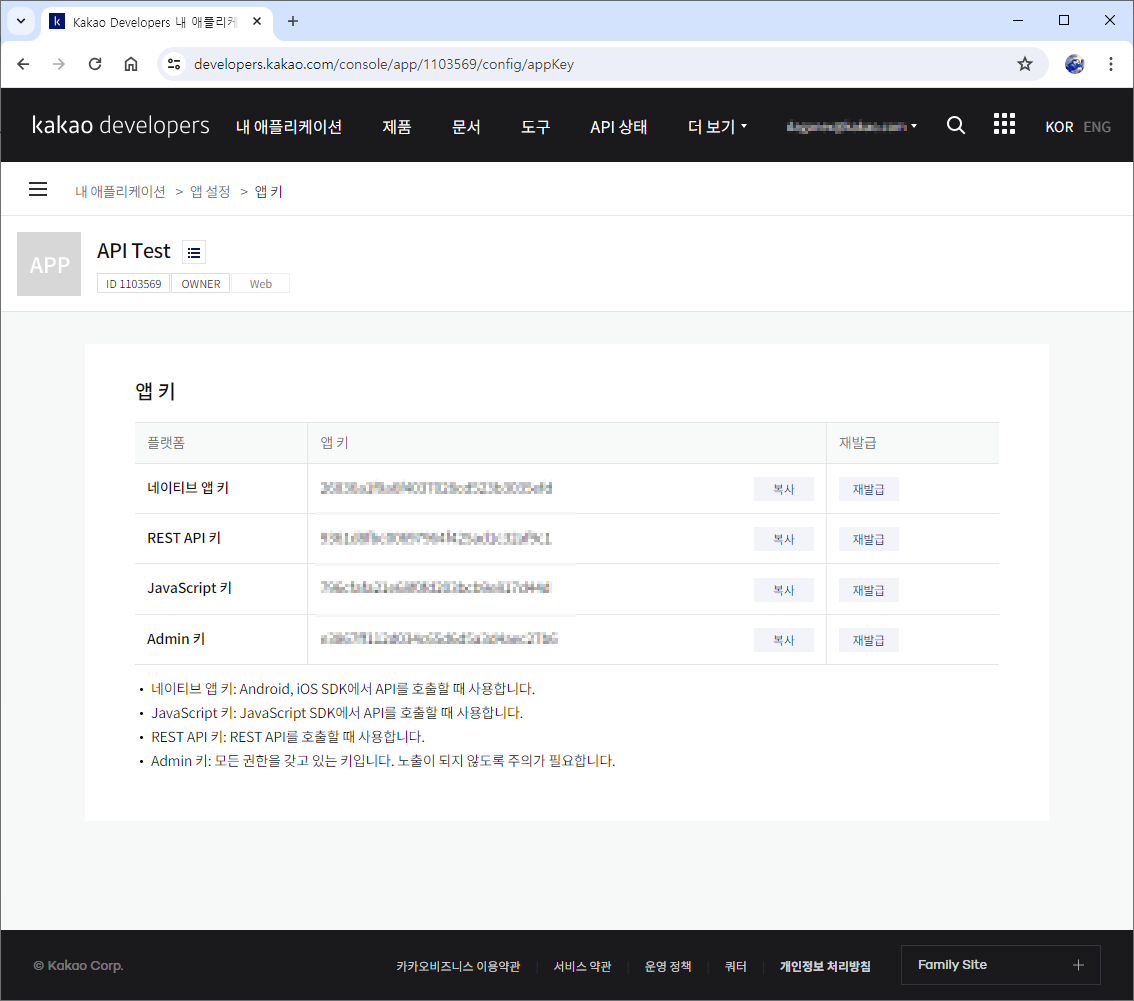Switch language to KOR
Image resolution: width=1134 pixels, height=1001 pixels.
tap(1059, 127)
